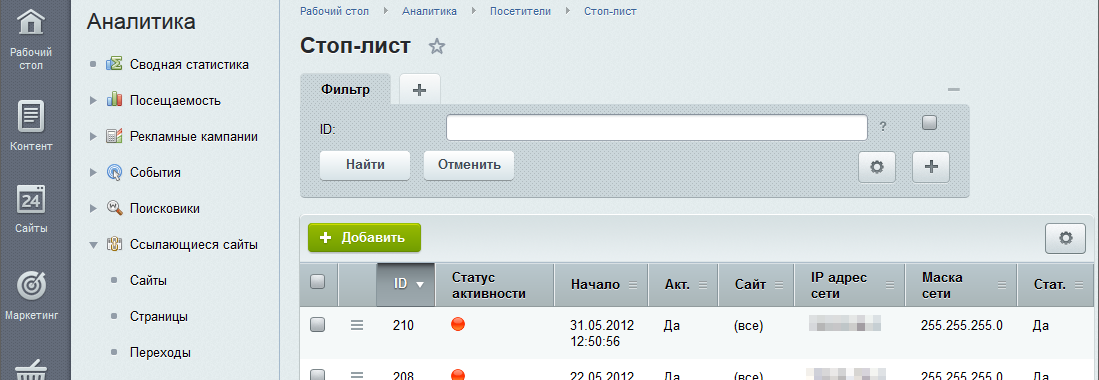Open Стат. column menu icon
Viewport: 1099px width, 380px height.
[1079, 285]
